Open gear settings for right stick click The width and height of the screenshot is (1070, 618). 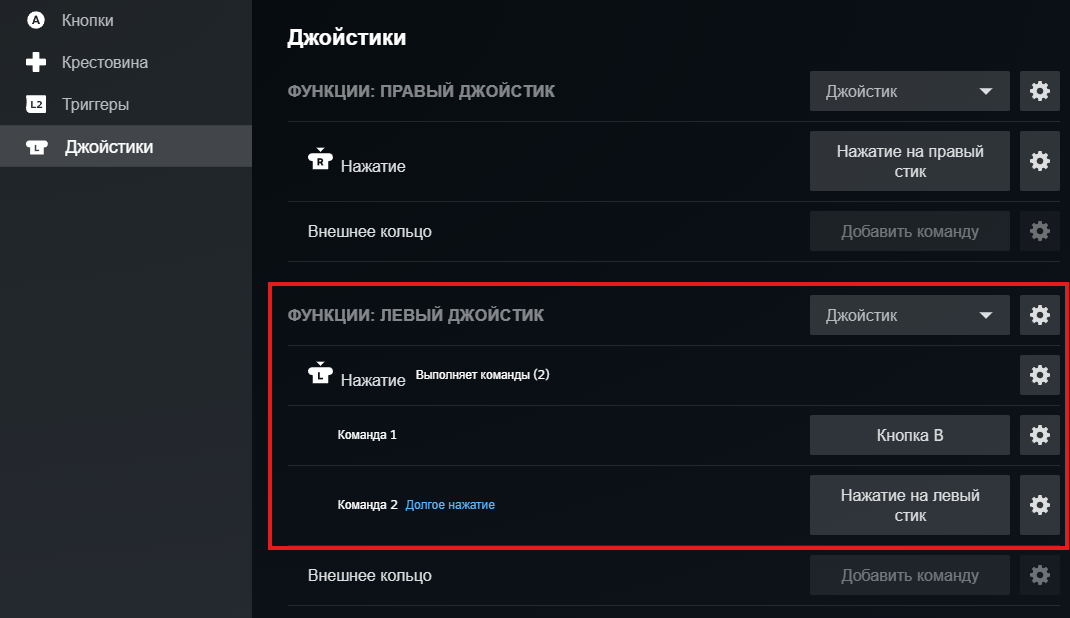(1039, 161)
